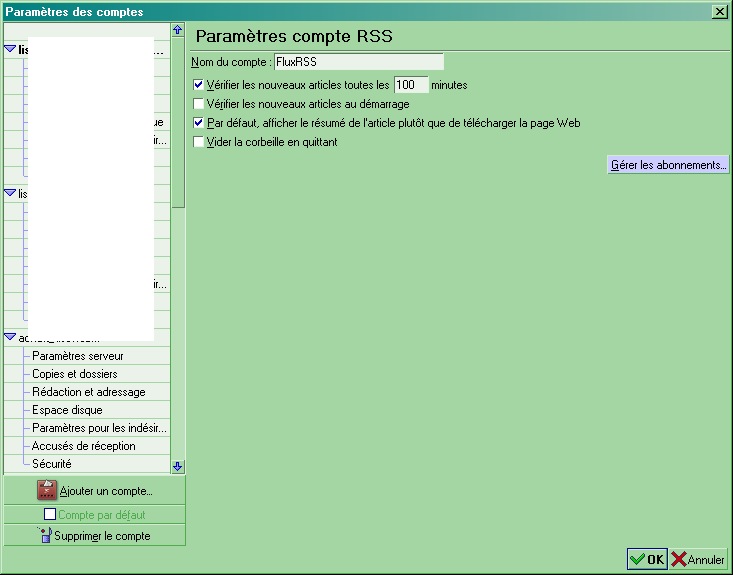Check the Compte par défaut box

click(x=50, y=514)
